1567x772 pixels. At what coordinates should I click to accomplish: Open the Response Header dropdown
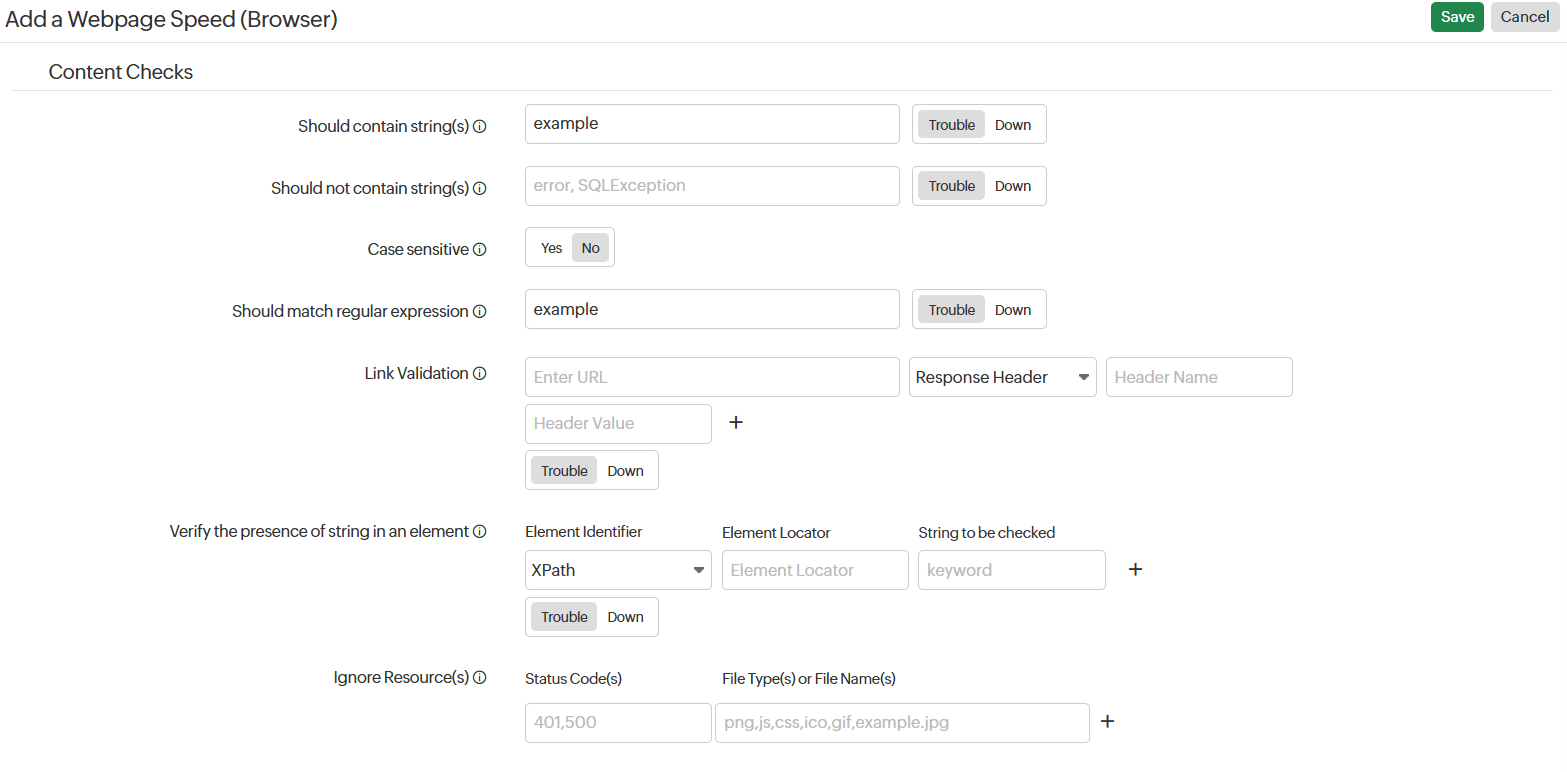click(x=1002, y=377)
